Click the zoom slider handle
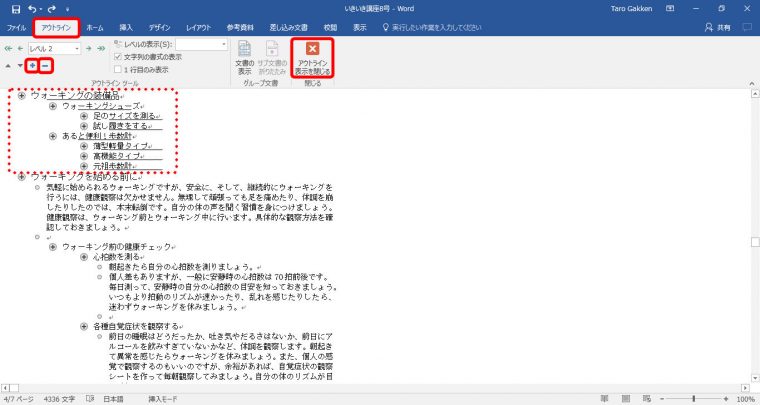Screen dimensions: 760x405 [694, 399]
